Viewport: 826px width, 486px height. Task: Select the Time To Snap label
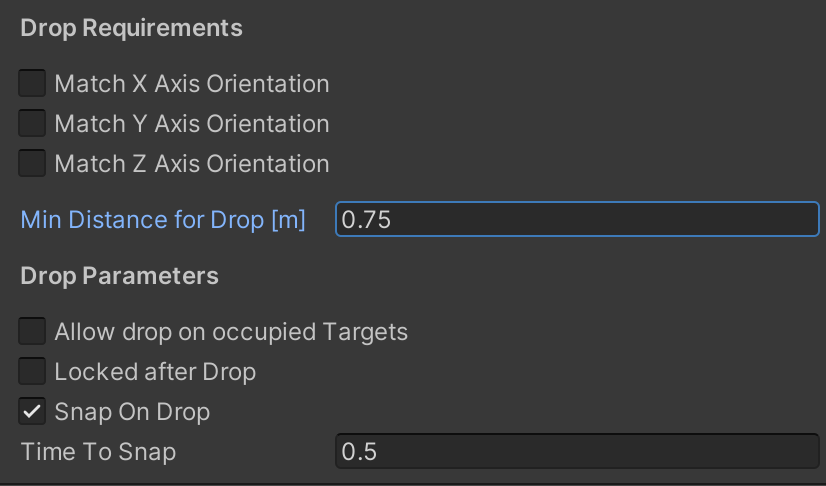pos(98,452)
